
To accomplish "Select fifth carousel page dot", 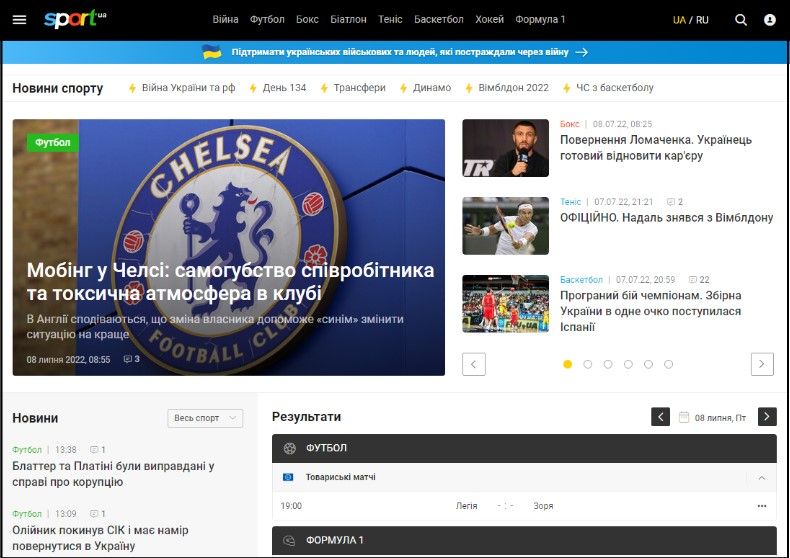I will tap(648, 364).
